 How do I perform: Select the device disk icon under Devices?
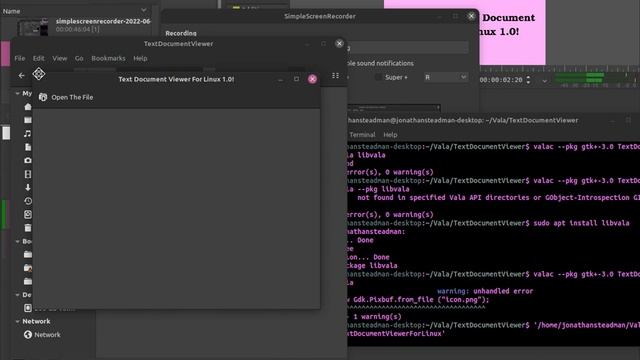(27, 308)
